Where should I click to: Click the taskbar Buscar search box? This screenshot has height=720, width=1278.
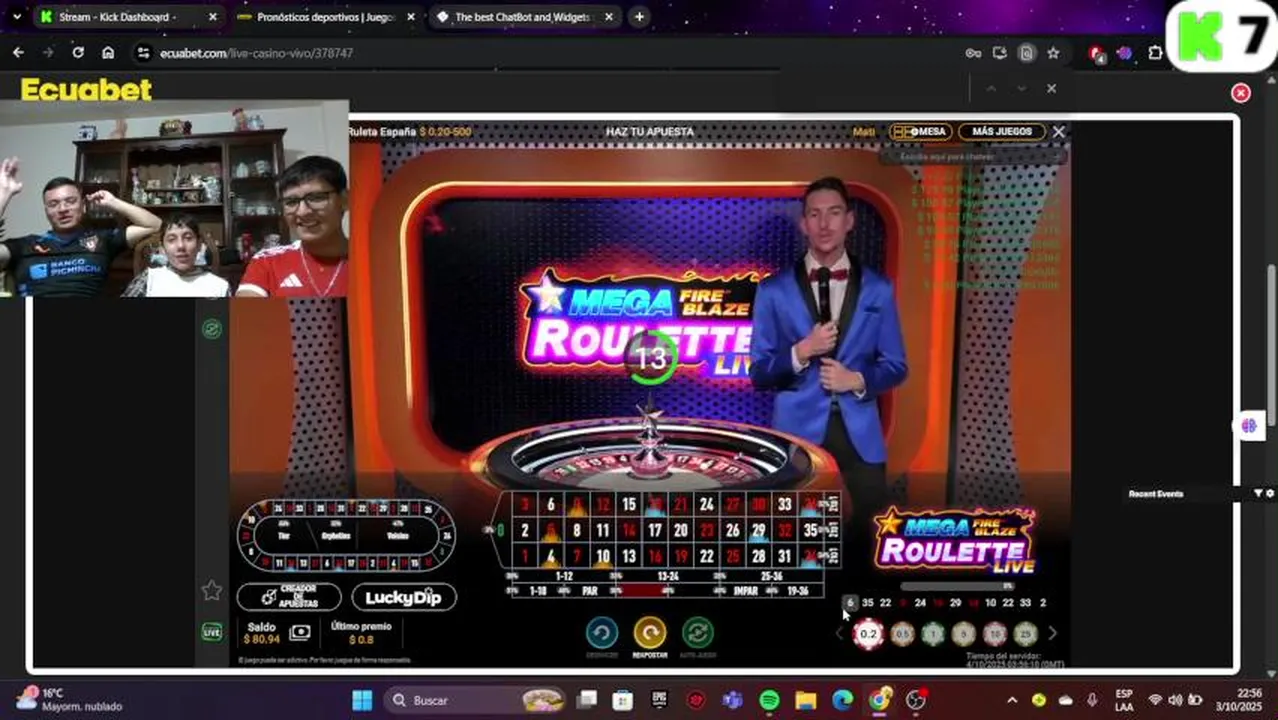pos(477,700)
